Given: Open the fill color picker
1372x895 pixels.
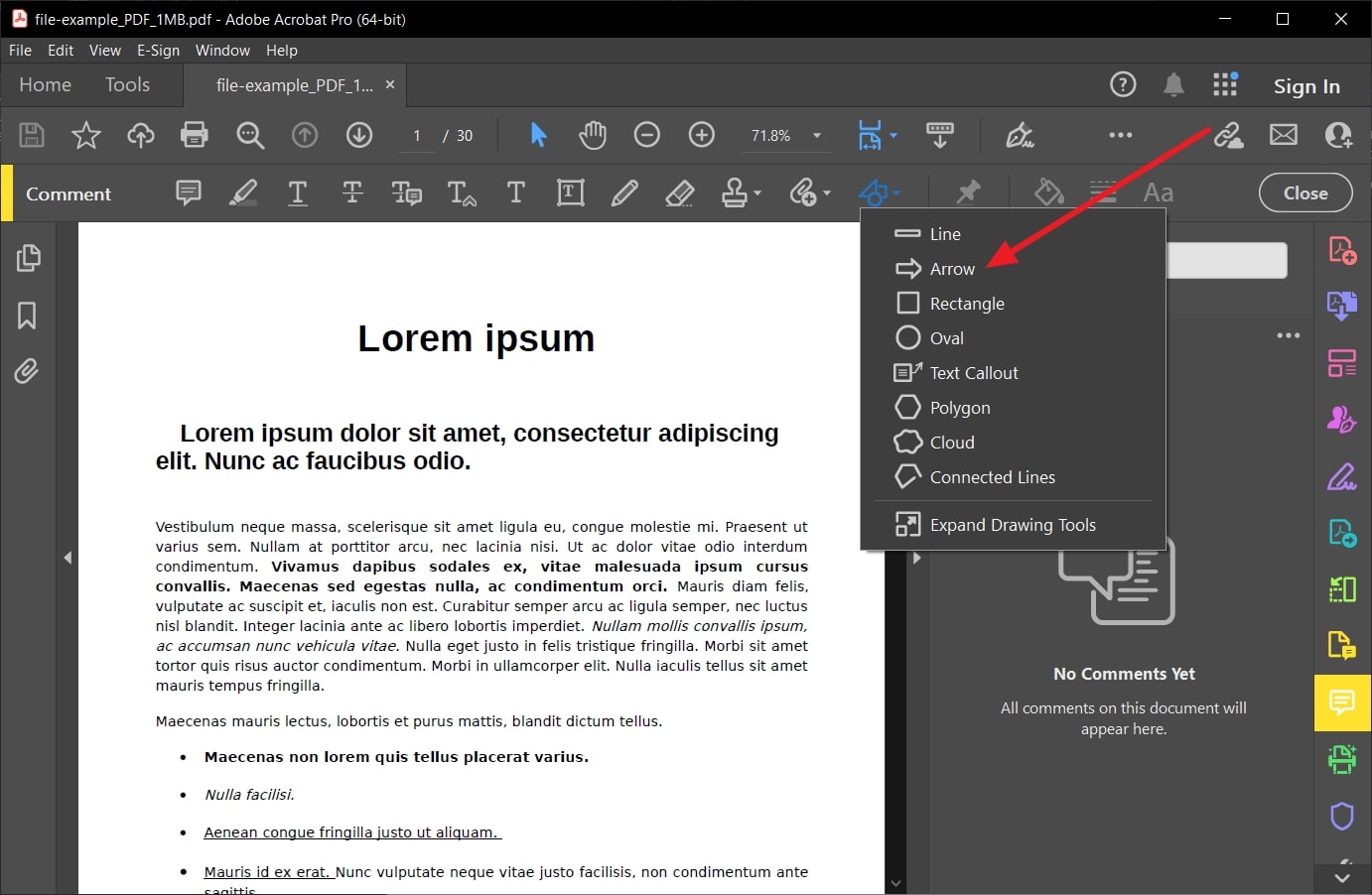Looking at the screenshot, I should [x=1048, y=192].
